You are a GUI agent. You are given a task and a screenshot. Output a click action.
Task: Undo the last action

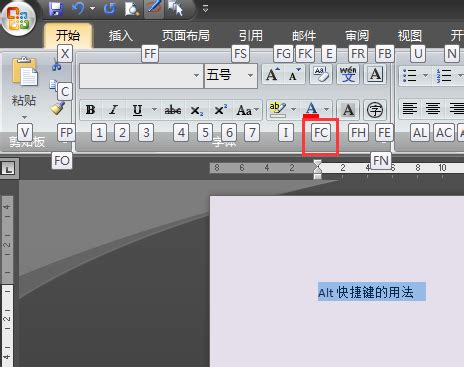coord(78,9)
